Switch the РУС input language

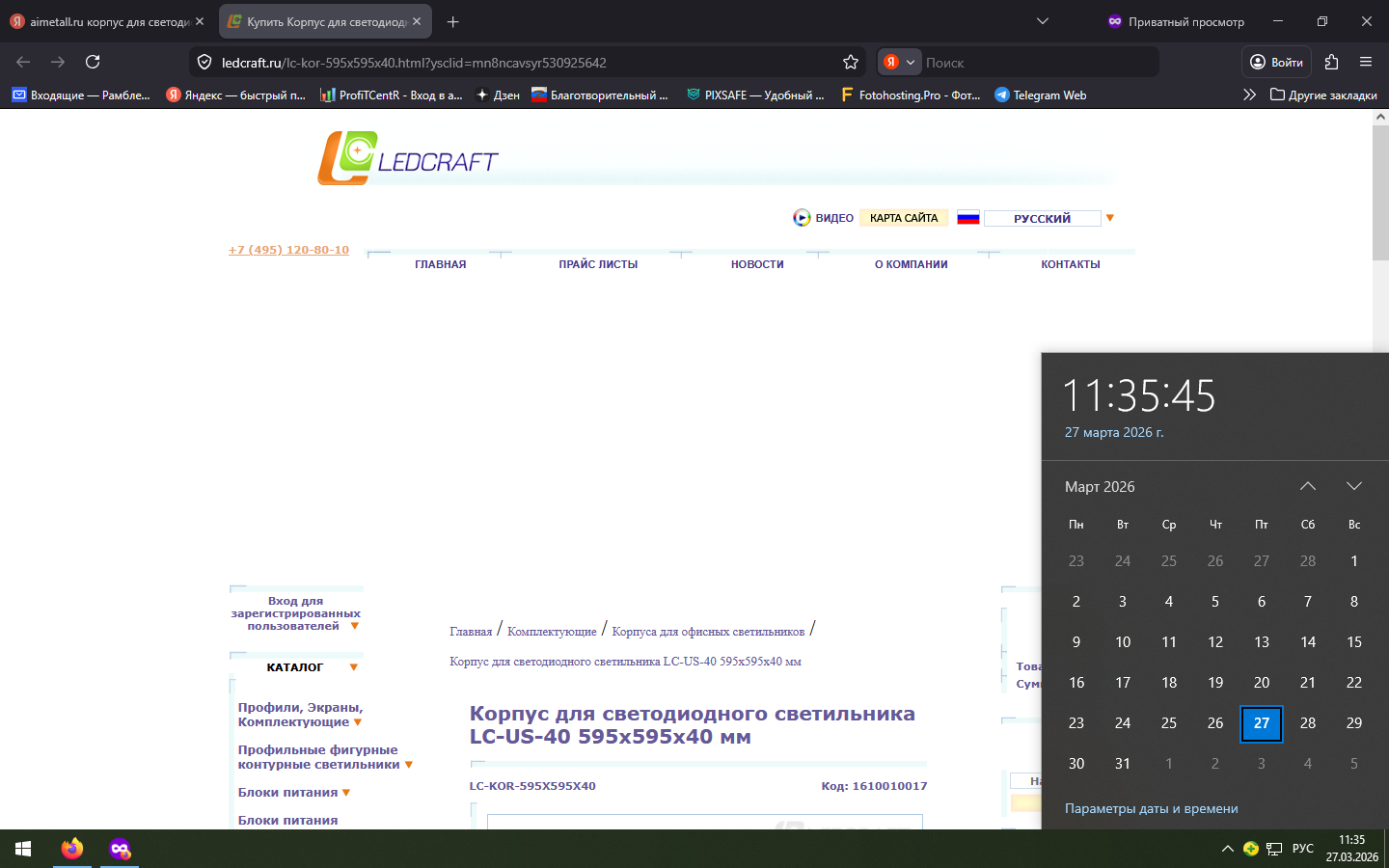pyautogui.click(x=1303, y=849)
